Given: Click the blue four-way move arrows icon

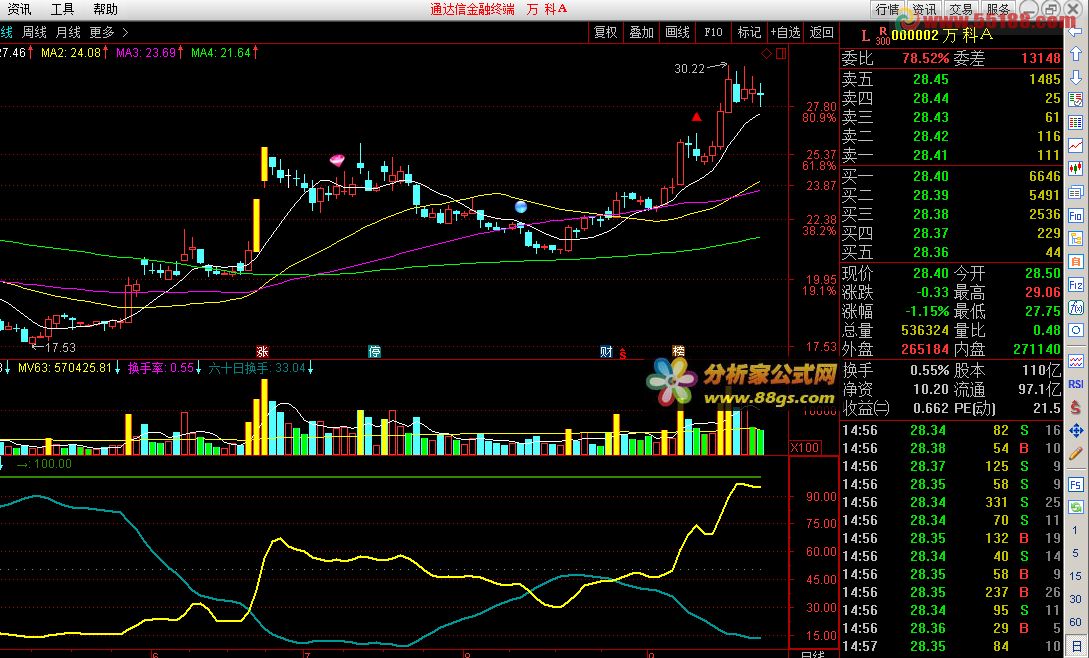Looking at the screenshot, I should point(1076,431).
